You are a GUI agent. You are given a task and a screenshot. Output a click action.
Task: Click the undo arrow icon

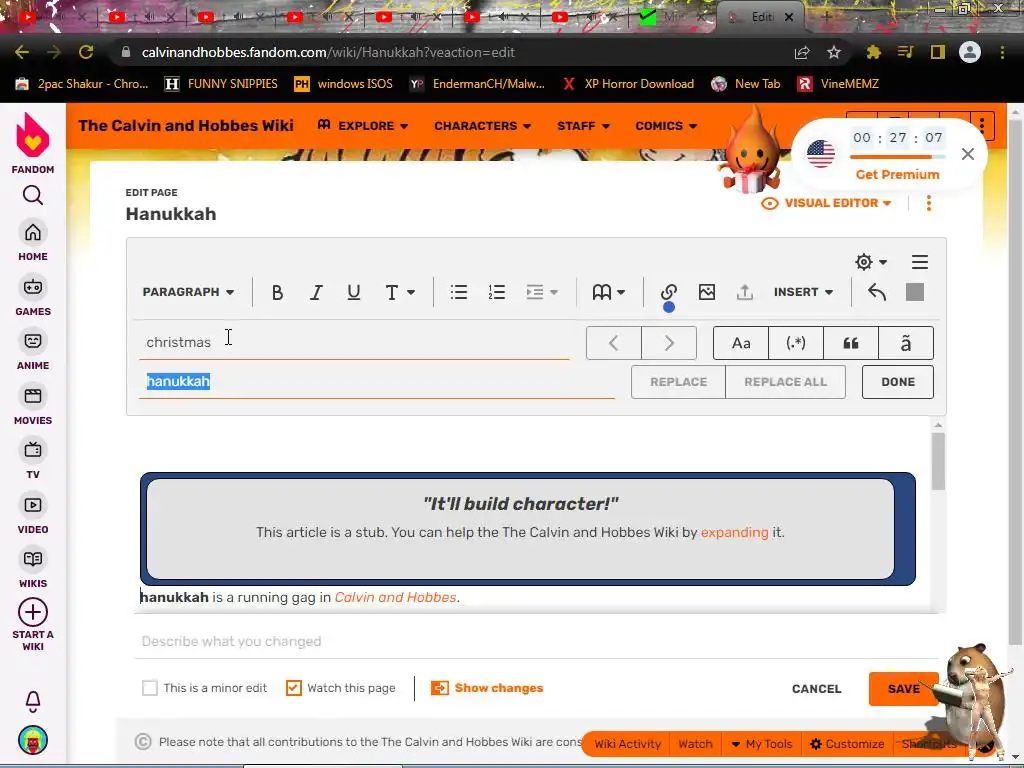[x=877, y=292]
